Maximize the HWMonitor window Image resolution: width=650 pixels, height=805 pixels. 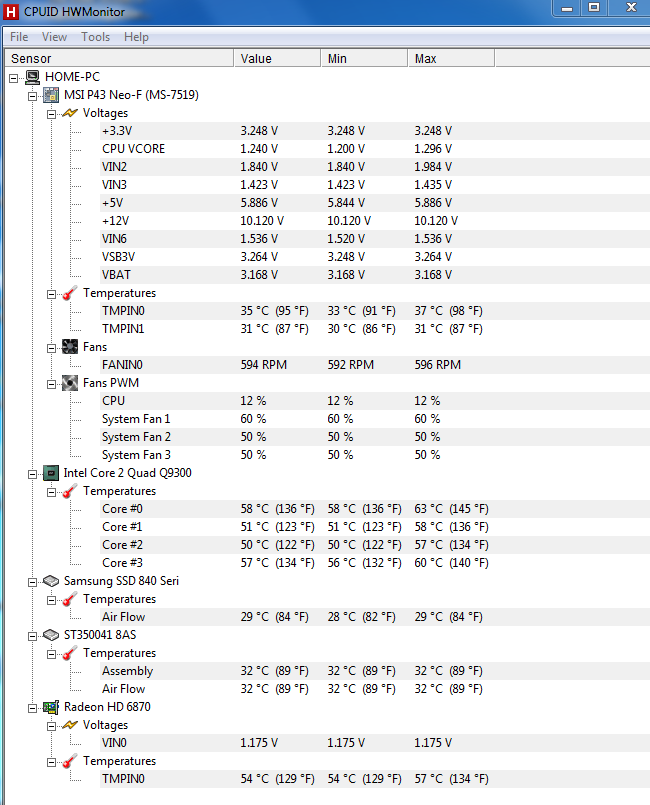[594, 8]
